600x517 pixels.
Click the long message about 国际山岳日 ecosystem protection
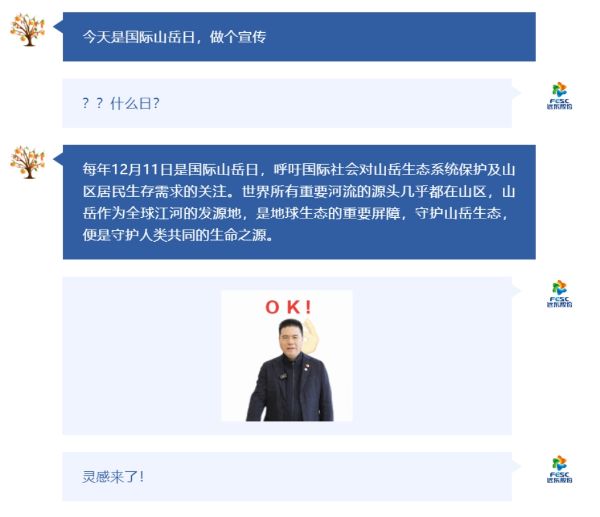click(x=299, y=202)
